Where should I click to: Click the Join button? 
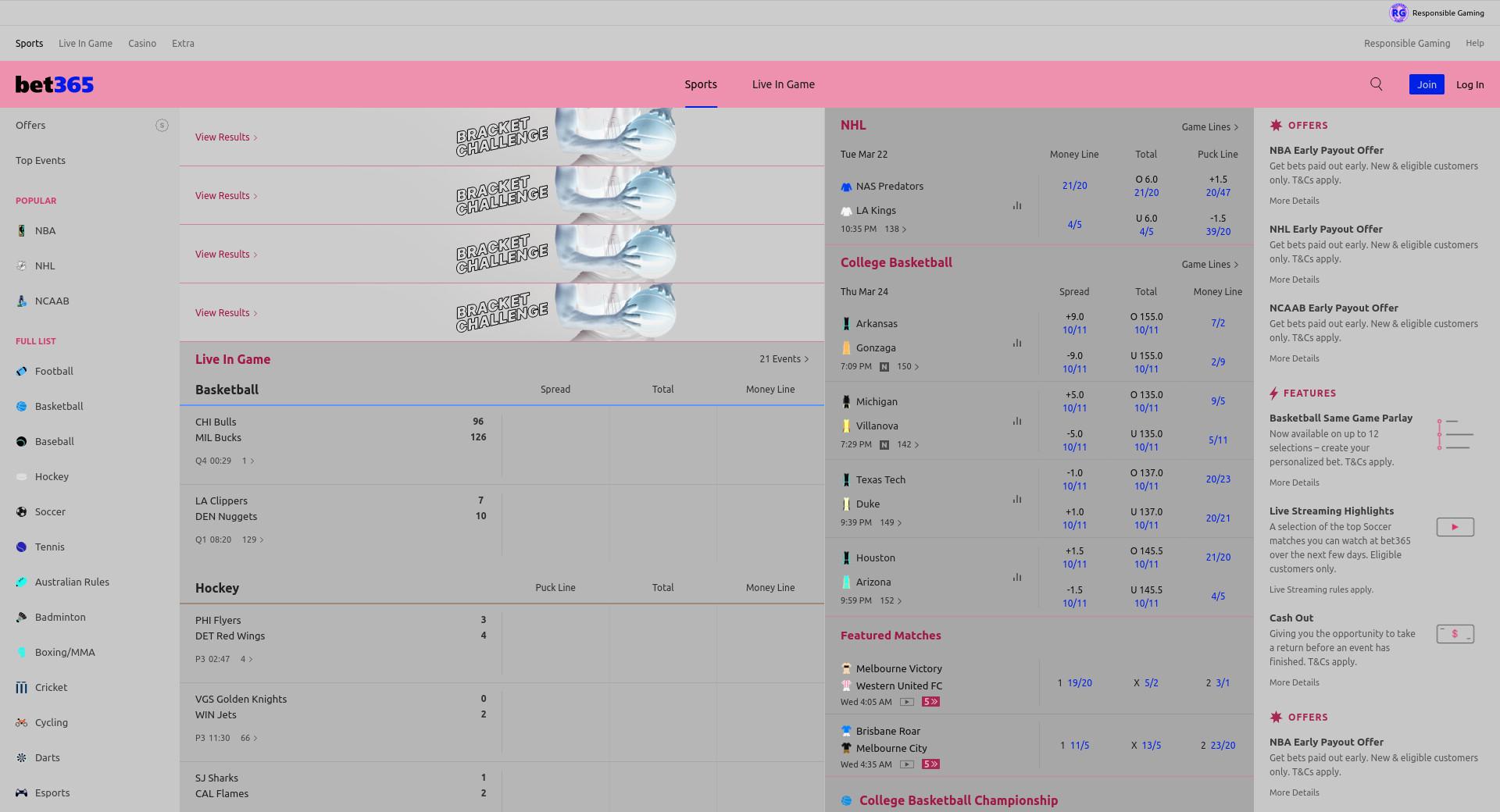[1427, 84]
